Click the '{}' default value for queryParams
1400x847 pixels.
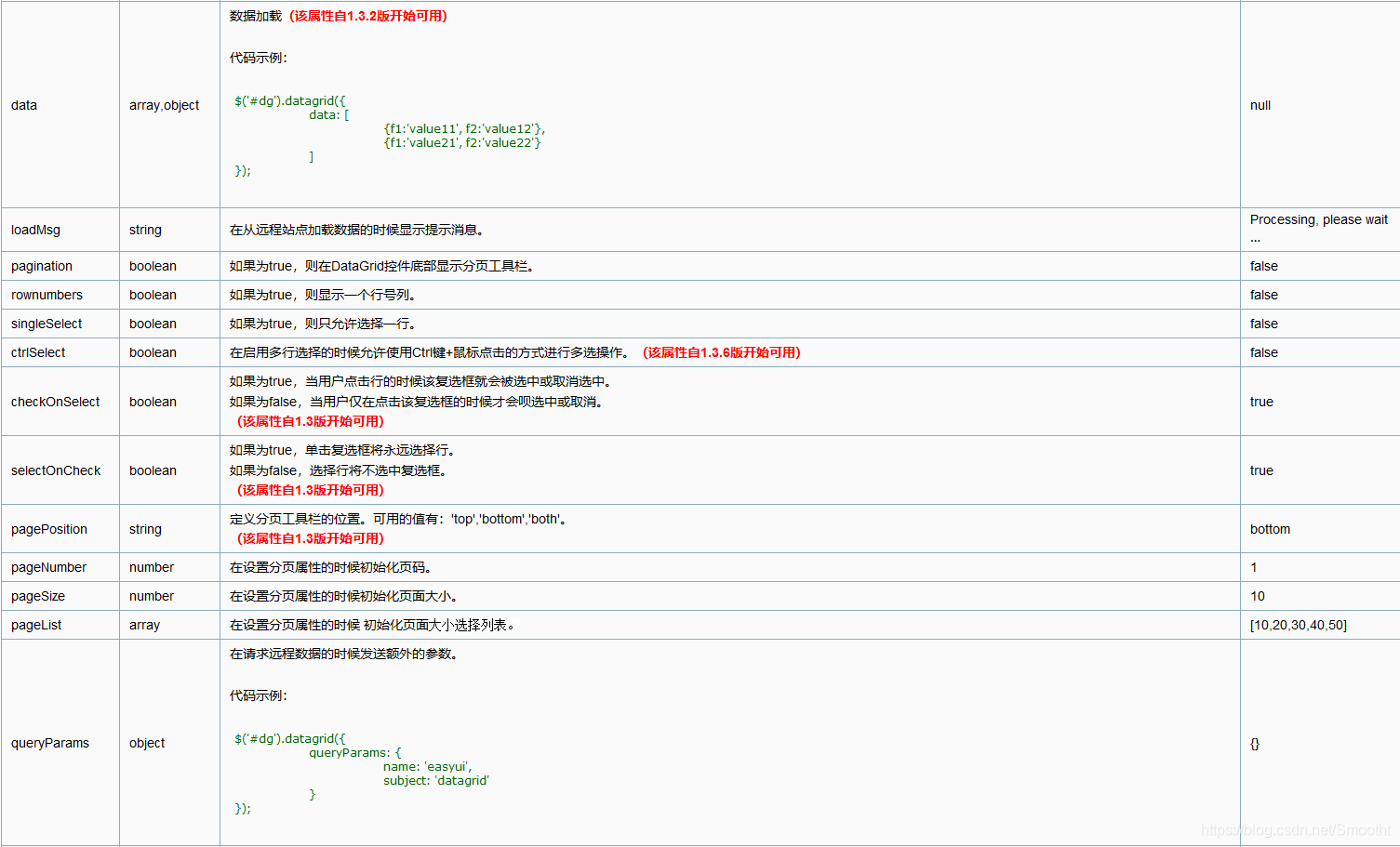pyautogui.click(x=1255, y=743)
